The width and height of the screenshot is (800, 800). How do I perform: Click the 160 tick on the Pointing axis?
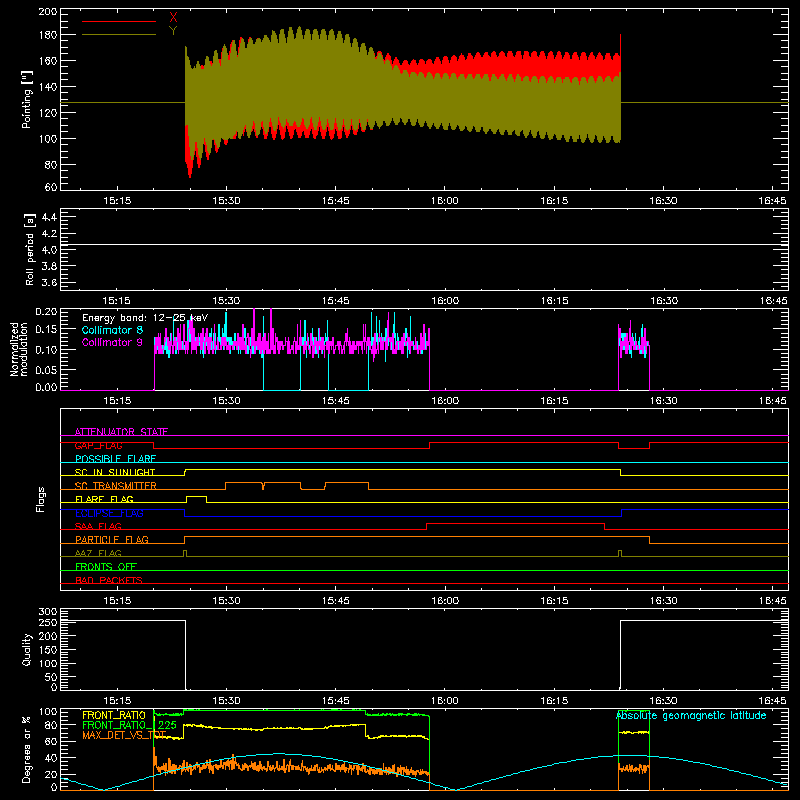(x=48, y=61)
